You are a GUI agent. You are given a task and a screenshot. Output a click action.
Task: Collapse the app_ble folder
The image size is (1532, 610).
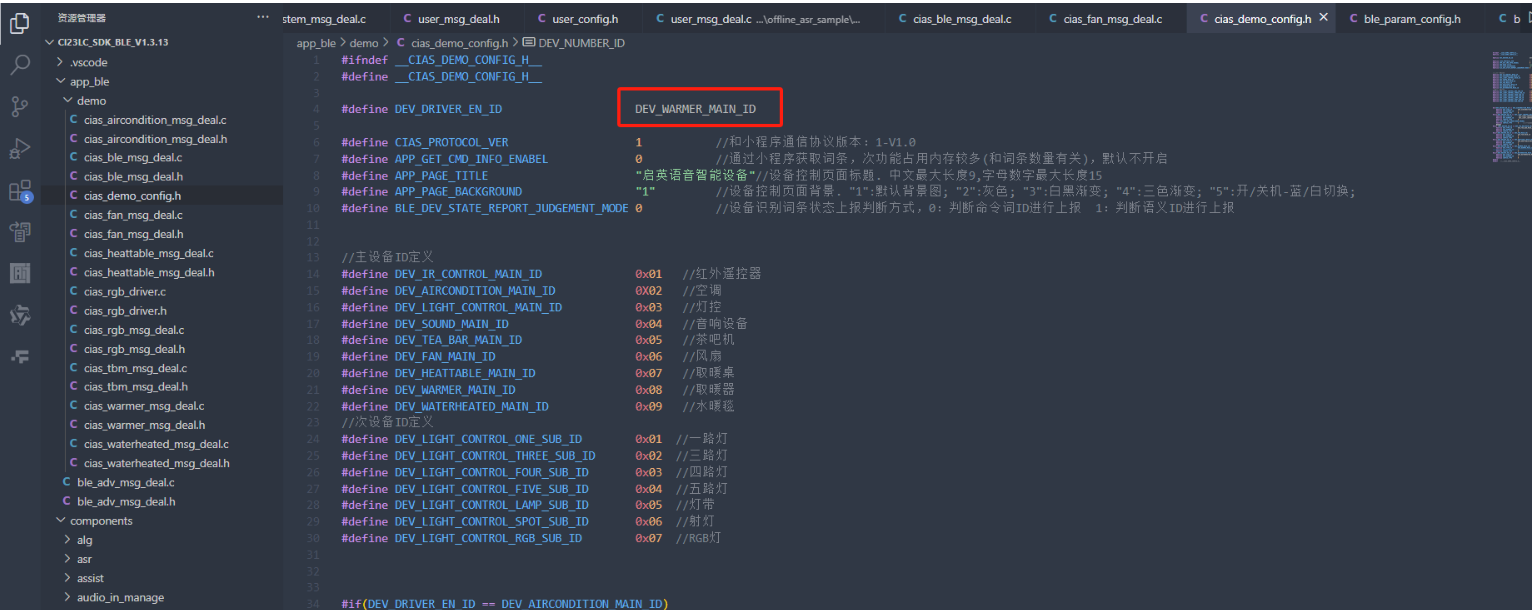pyautogui.click(x=89, y=82)
